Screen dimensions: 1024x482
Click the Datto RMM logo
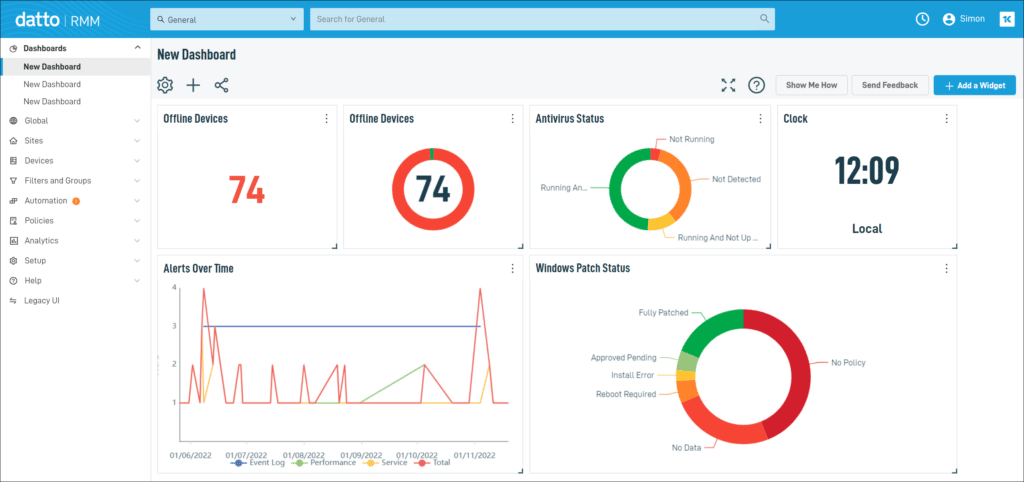point(57,19)
